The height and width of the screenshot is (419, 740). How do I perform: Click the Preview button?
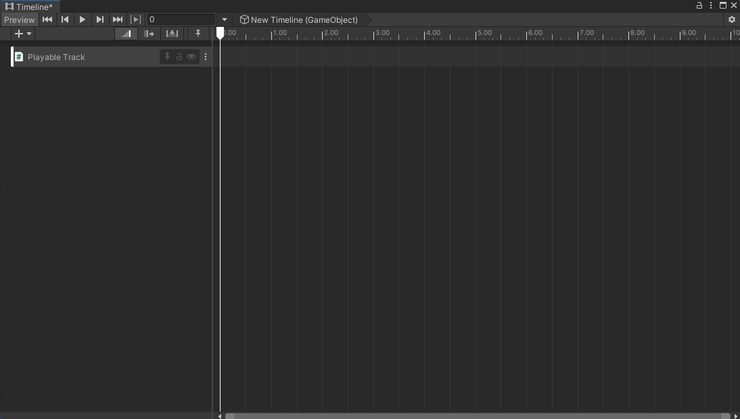click(19, 19)
